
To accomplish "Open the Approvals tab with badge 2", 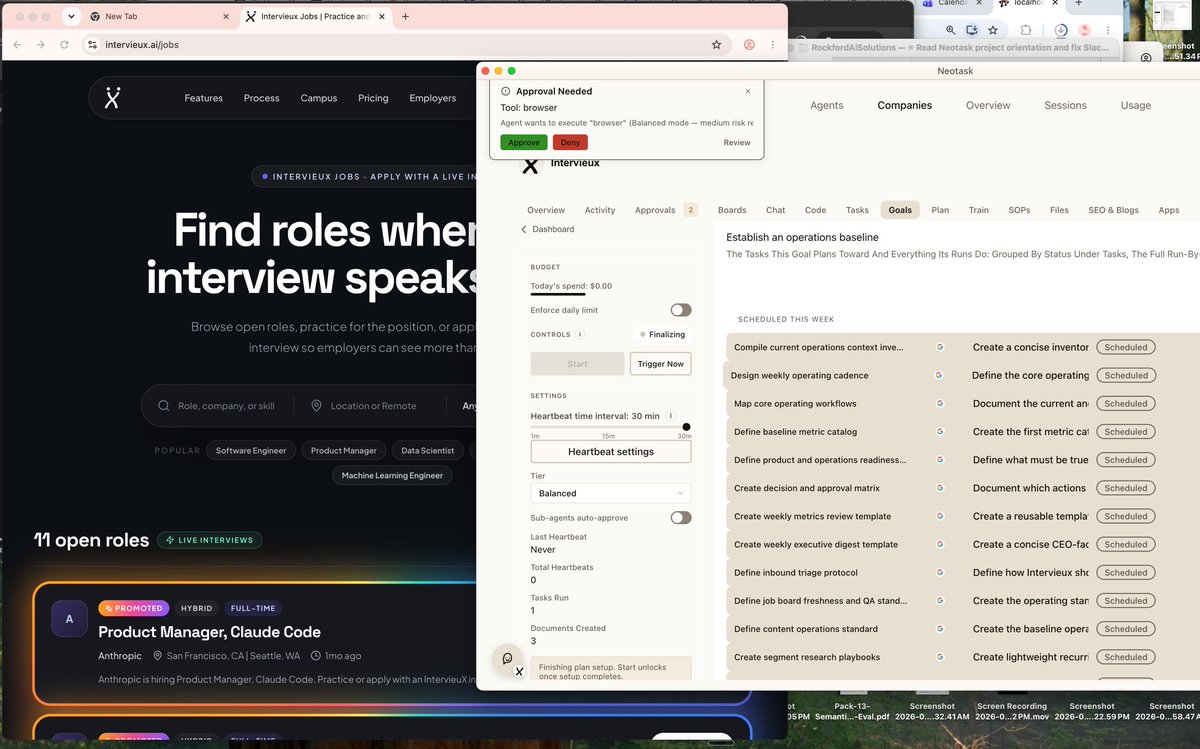I will click(x=665, y=210).
